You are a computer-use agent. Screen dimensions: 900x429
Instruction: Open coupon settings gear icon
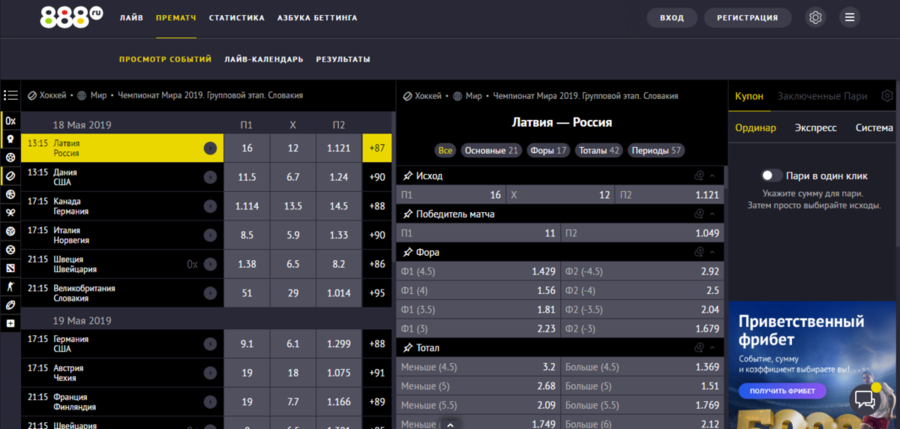(886, 96)
